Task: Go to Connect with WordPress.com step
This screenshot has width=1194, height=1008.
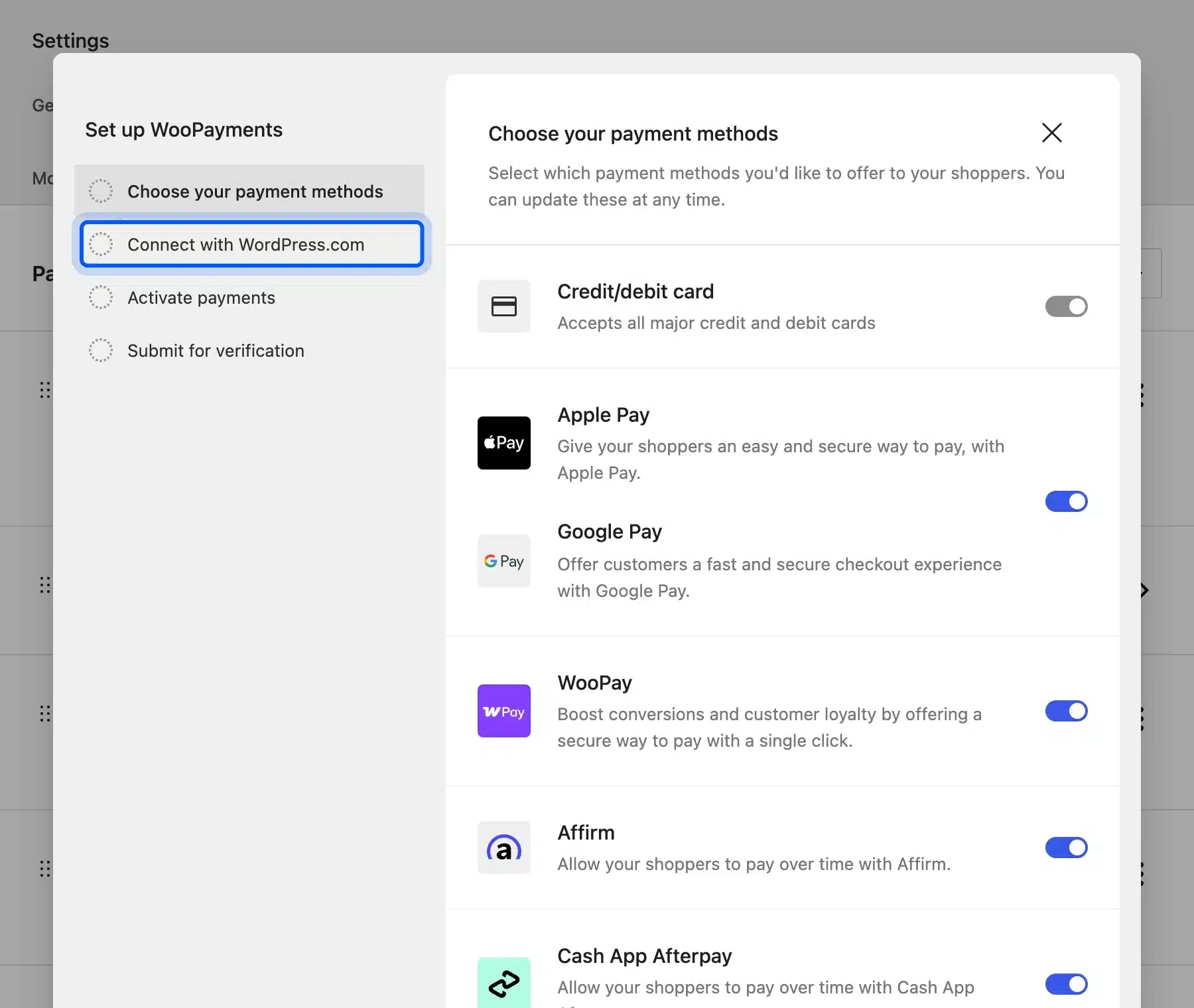Action: pyautogui.click(x=251, y=244)
